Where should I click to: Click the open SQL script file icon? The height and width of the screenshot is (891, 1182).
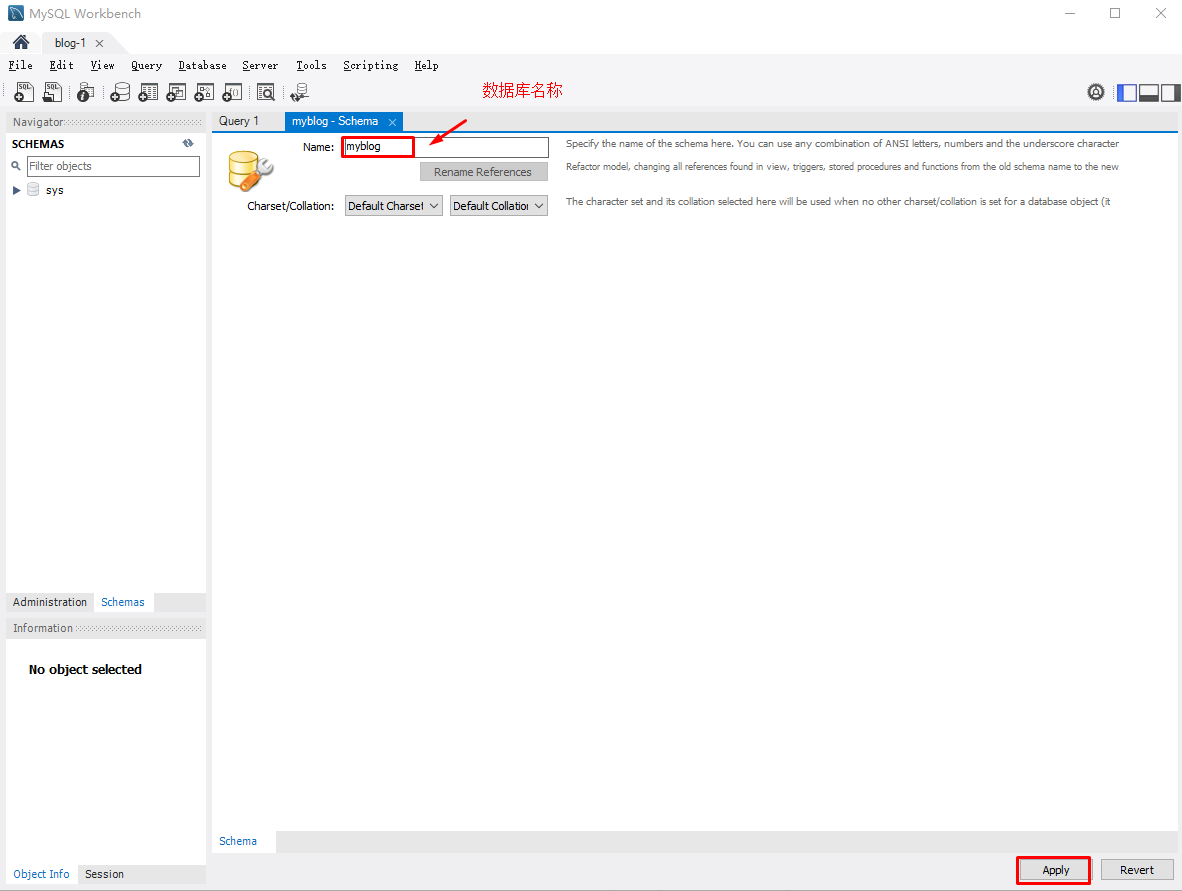[53, 92]
